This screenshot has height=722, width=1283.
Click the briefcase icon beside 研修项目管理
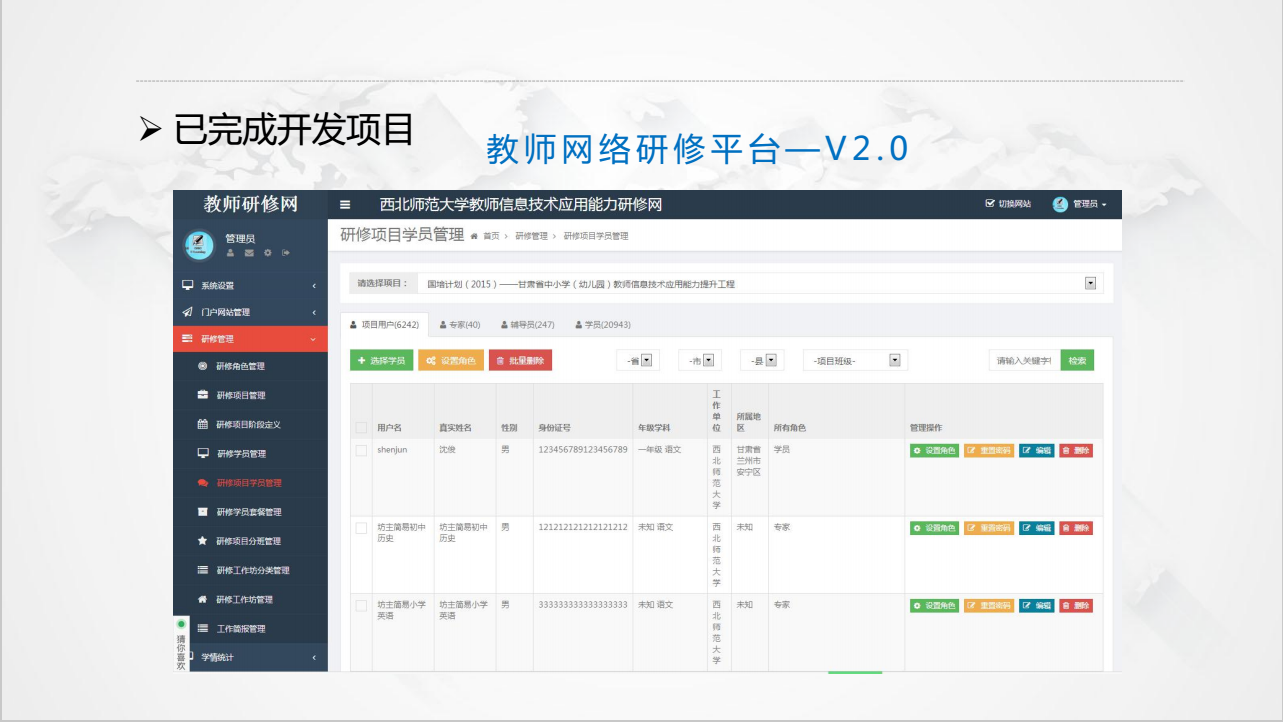[203, 395]
